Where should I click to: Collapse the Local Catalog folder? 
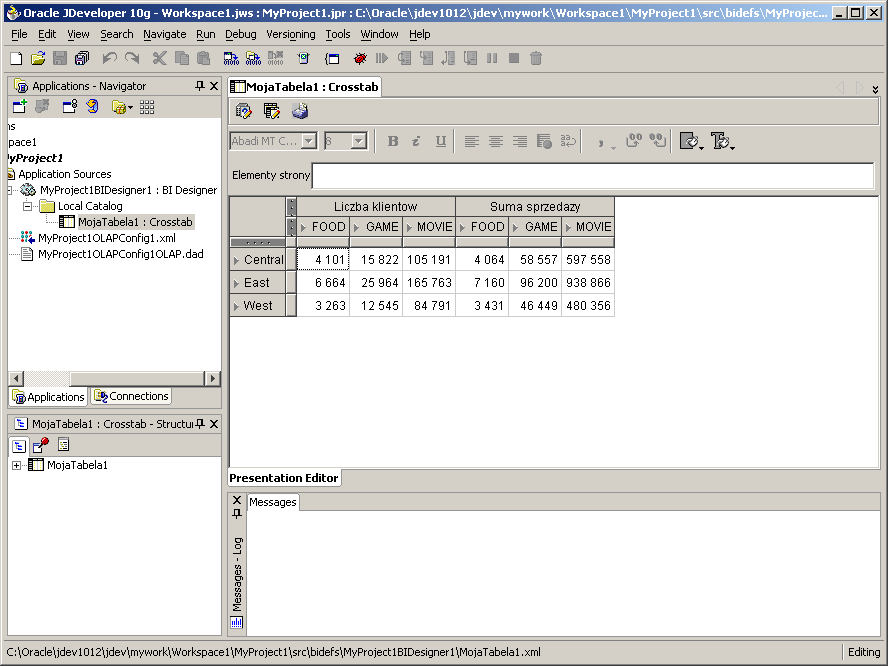[27, 206]
